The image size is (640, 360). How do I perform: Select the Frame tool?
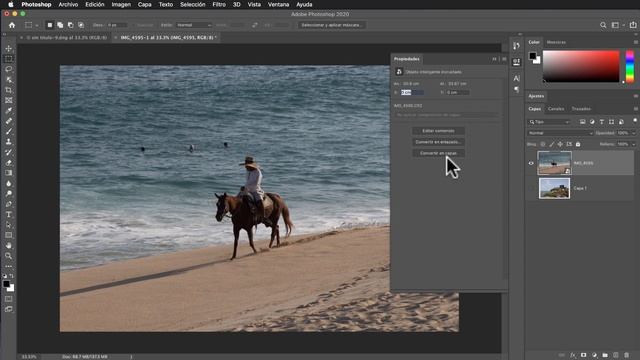coord(9,100)
